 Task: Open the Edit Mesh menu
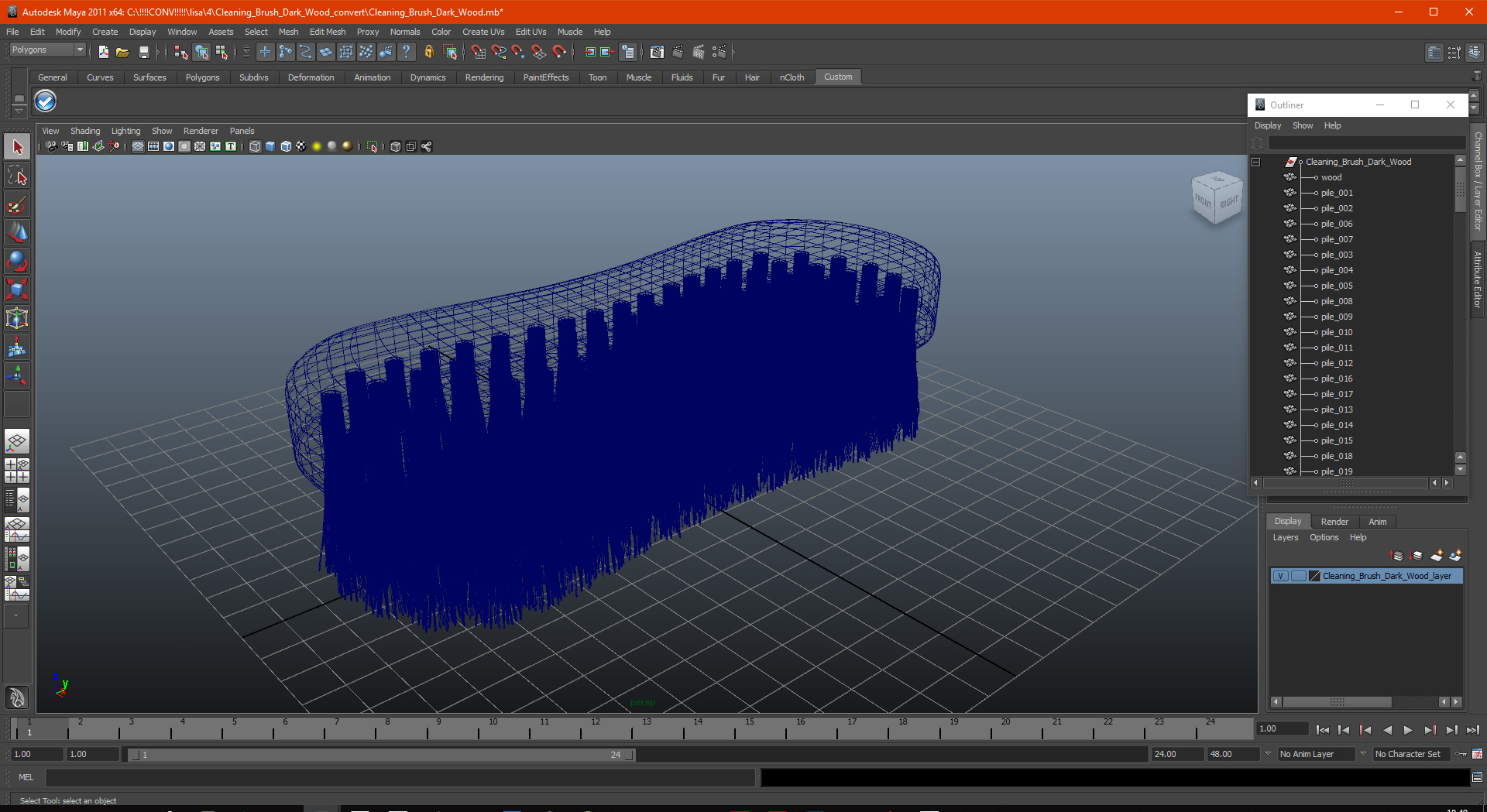(328, 32)
